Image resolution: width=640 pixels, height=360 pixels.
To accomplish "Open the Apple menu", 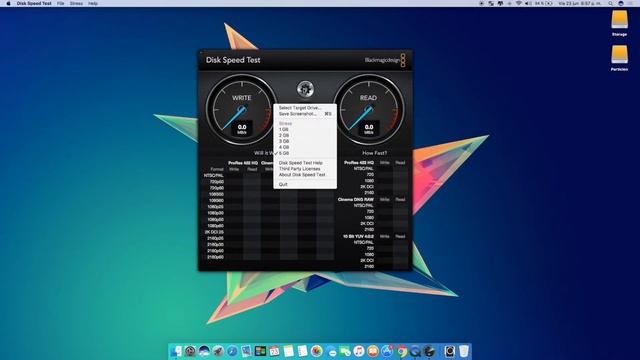I will pyautogui.click(x=8, y=3).
